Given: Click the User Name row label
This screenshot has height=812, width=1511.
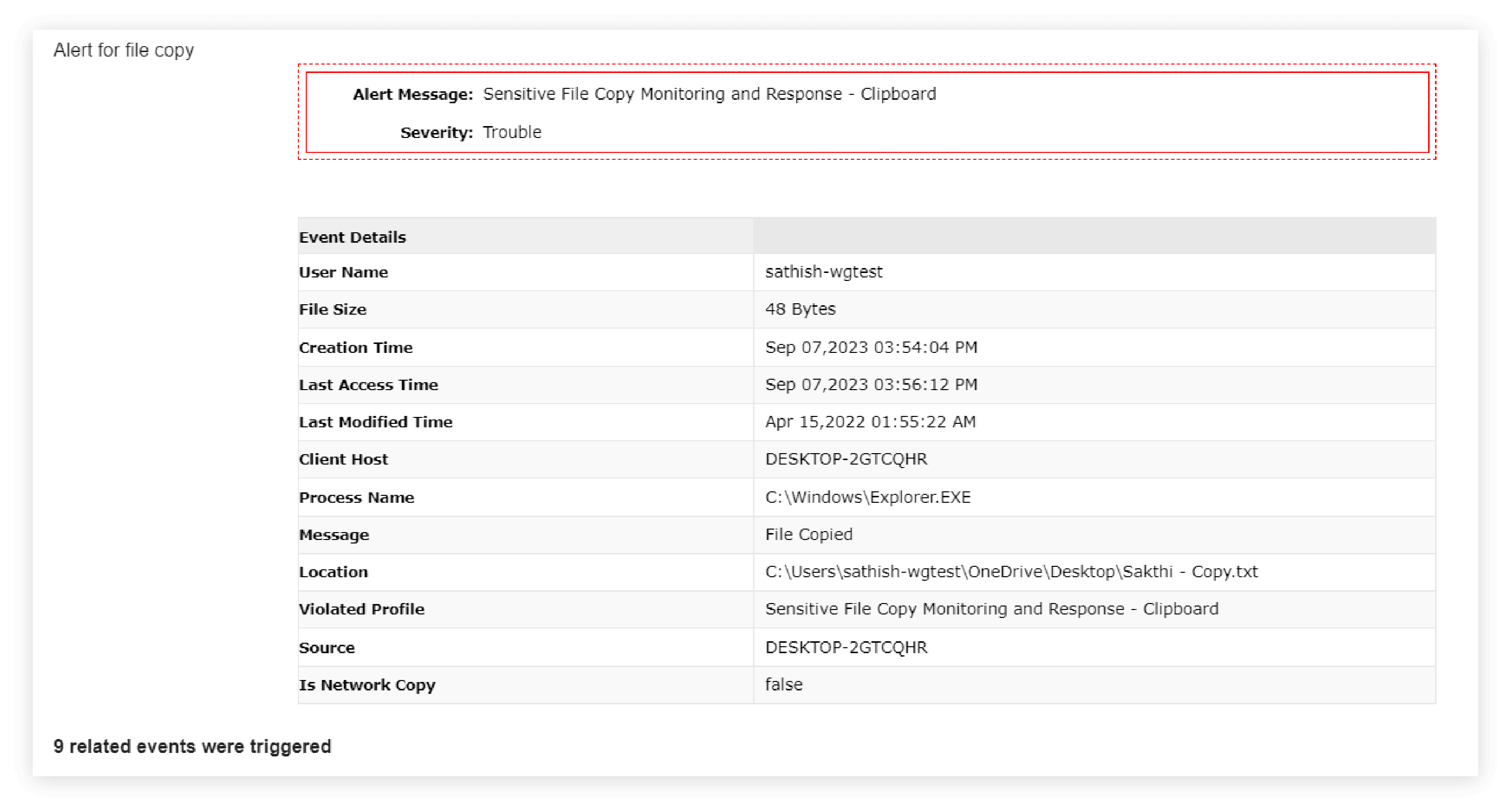Looking at the screenshot, I should [343, 272].
